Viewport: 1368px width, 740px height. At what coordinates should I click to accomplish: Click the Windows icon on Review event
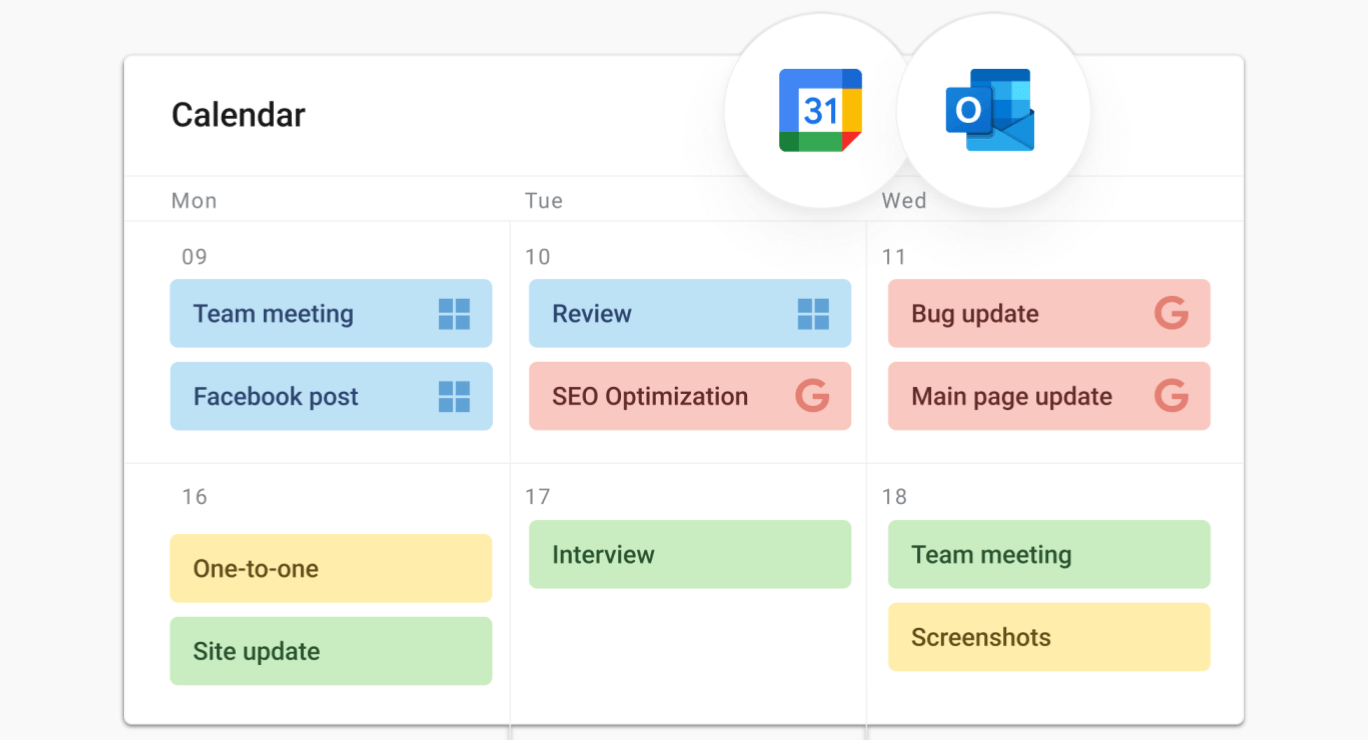click(x=813, y=314)
